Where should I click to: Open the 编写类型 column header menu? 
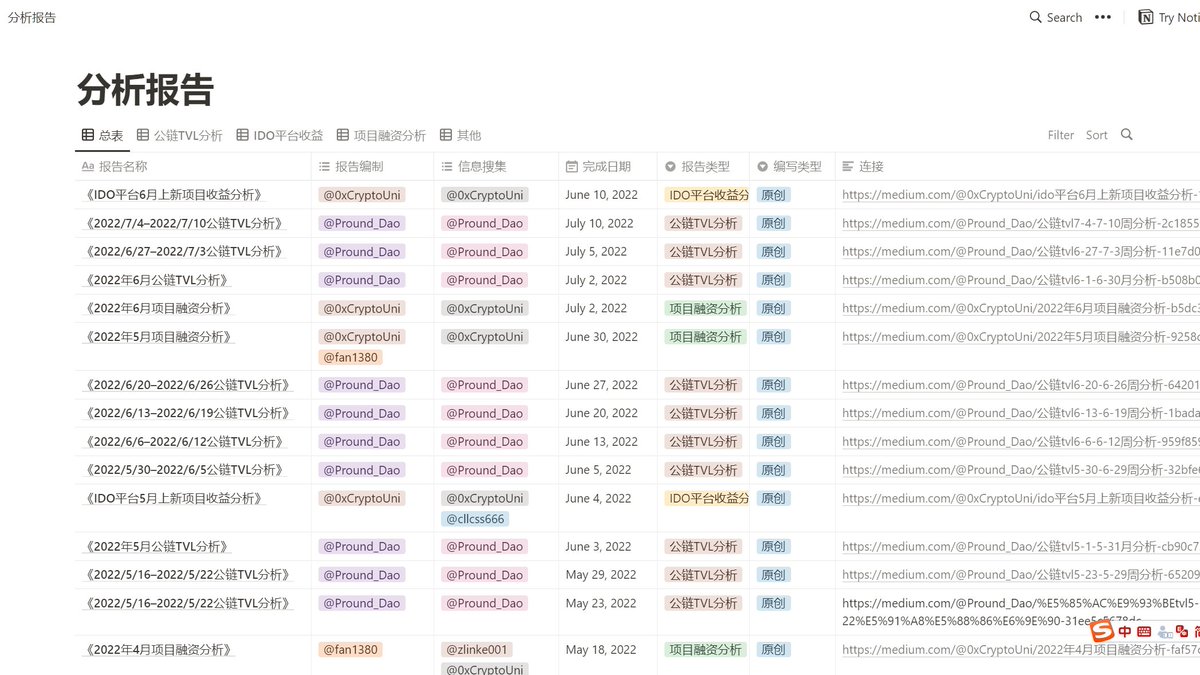pos(792,167)
